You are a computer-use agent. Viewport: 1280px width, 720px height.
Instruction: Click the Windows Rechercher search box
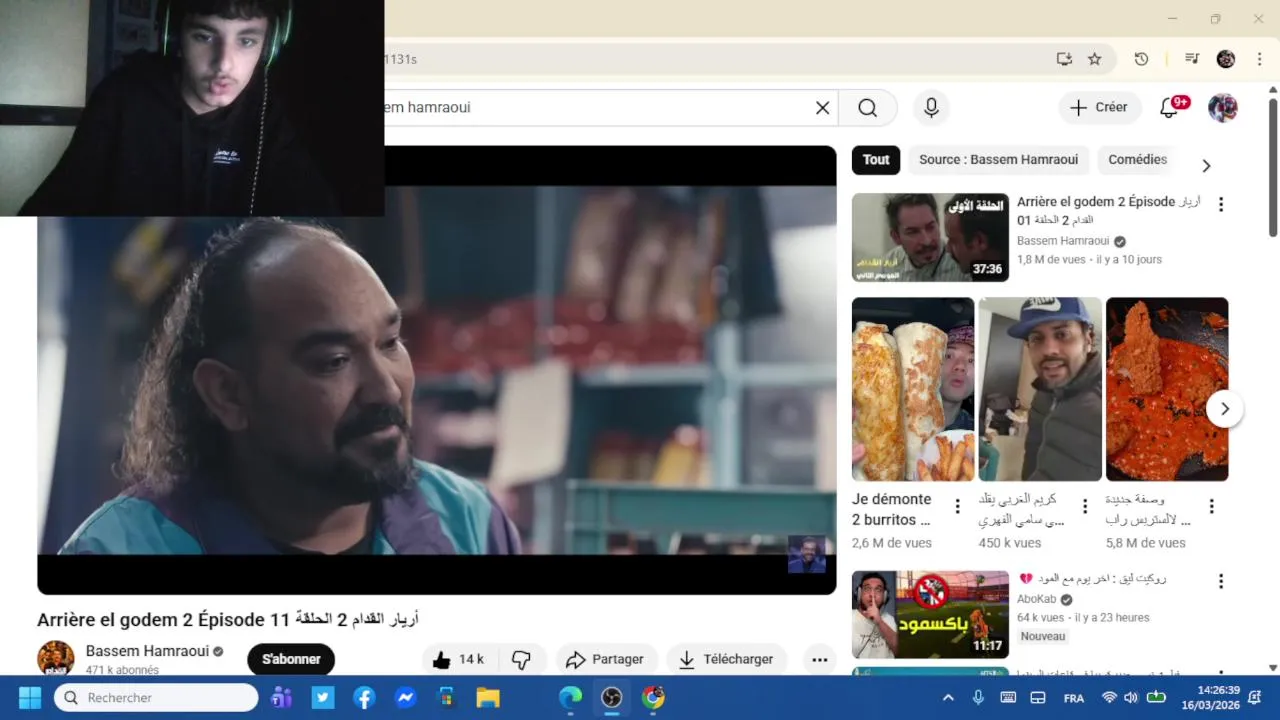click(x=157, y=698)
